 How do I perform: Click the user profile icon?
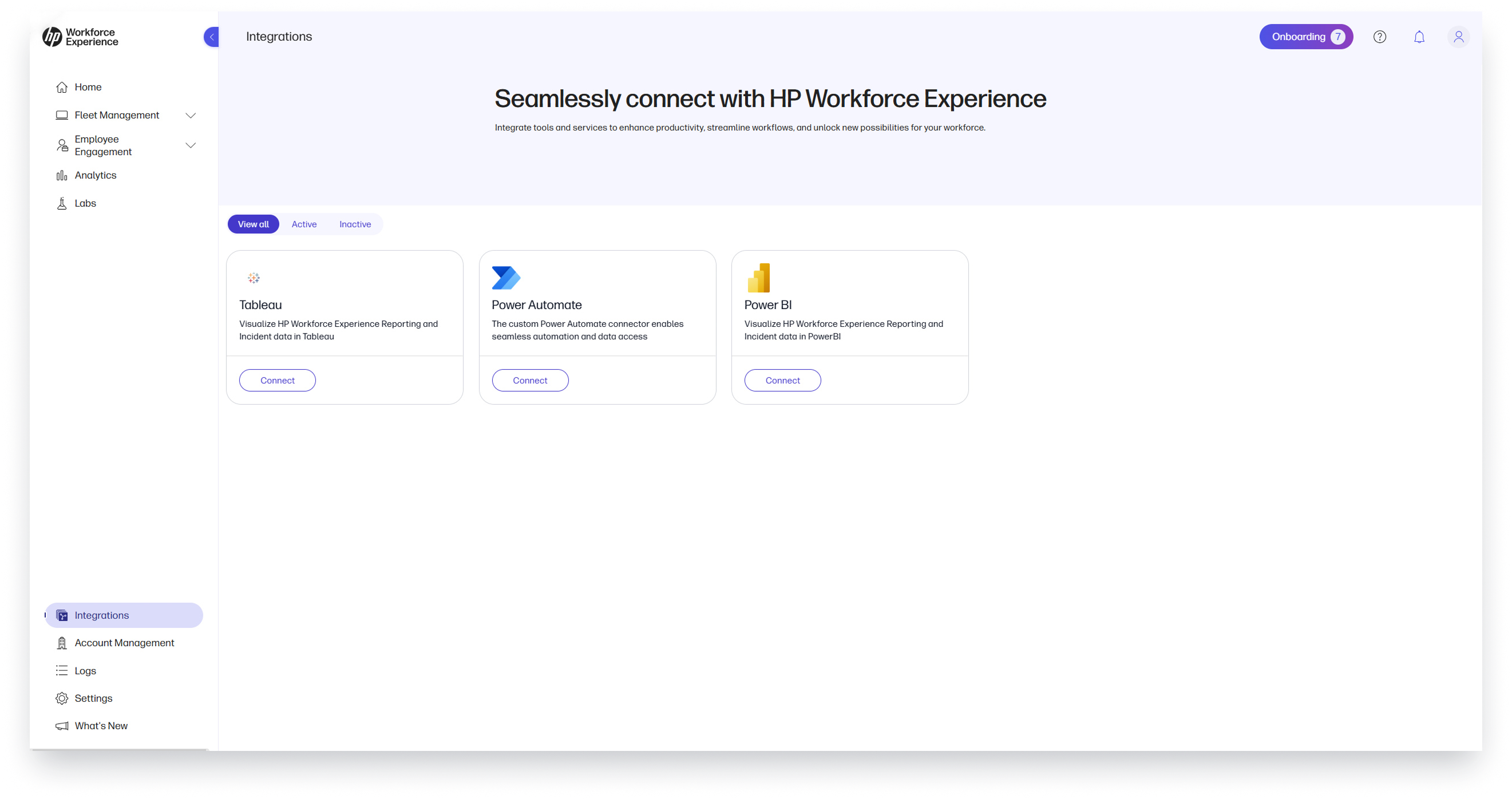tap(1459, 36)
